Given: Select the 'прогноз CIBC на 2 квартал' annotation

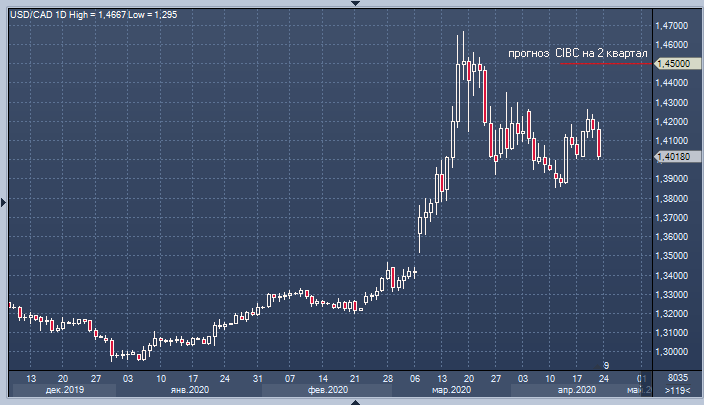Looking at the screenshot, I should pos(578,52).
